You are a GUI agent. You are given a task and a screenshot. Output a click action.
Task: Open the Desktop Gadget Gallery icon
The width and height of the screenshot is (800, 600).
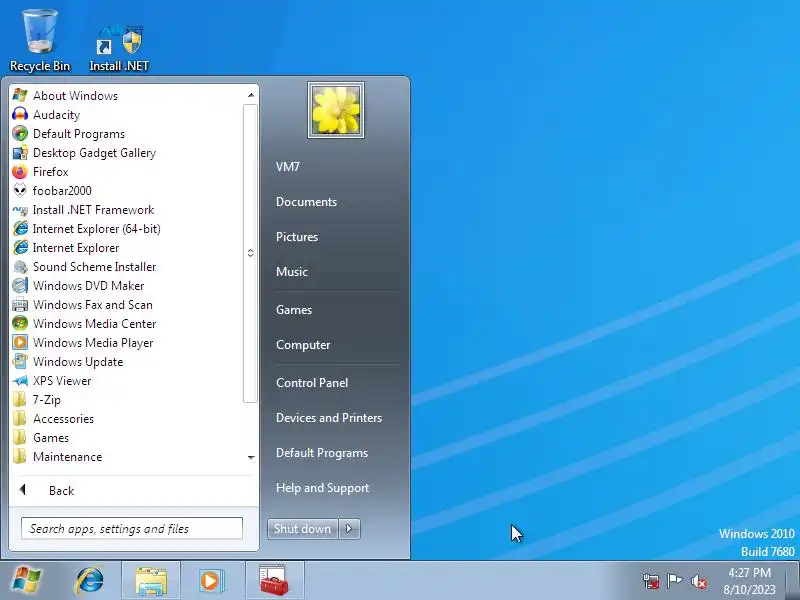pyautogui.click(x=20, y=153)
